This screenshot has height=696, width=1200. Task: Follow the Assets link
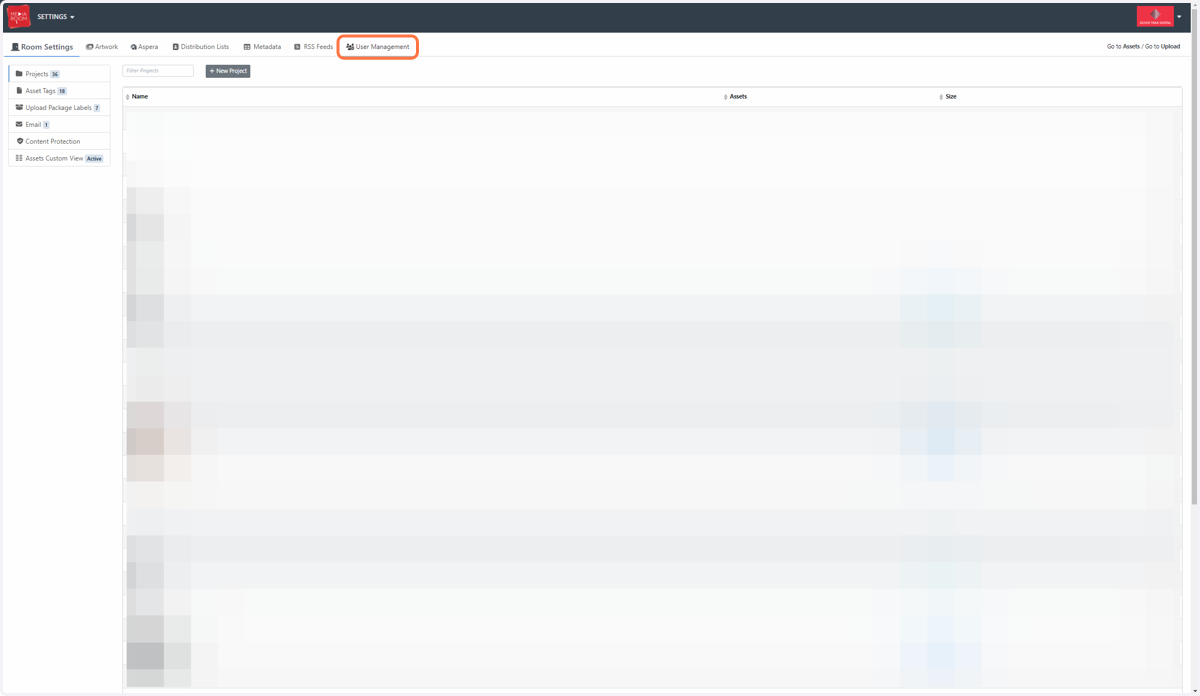coord(1131,47)
